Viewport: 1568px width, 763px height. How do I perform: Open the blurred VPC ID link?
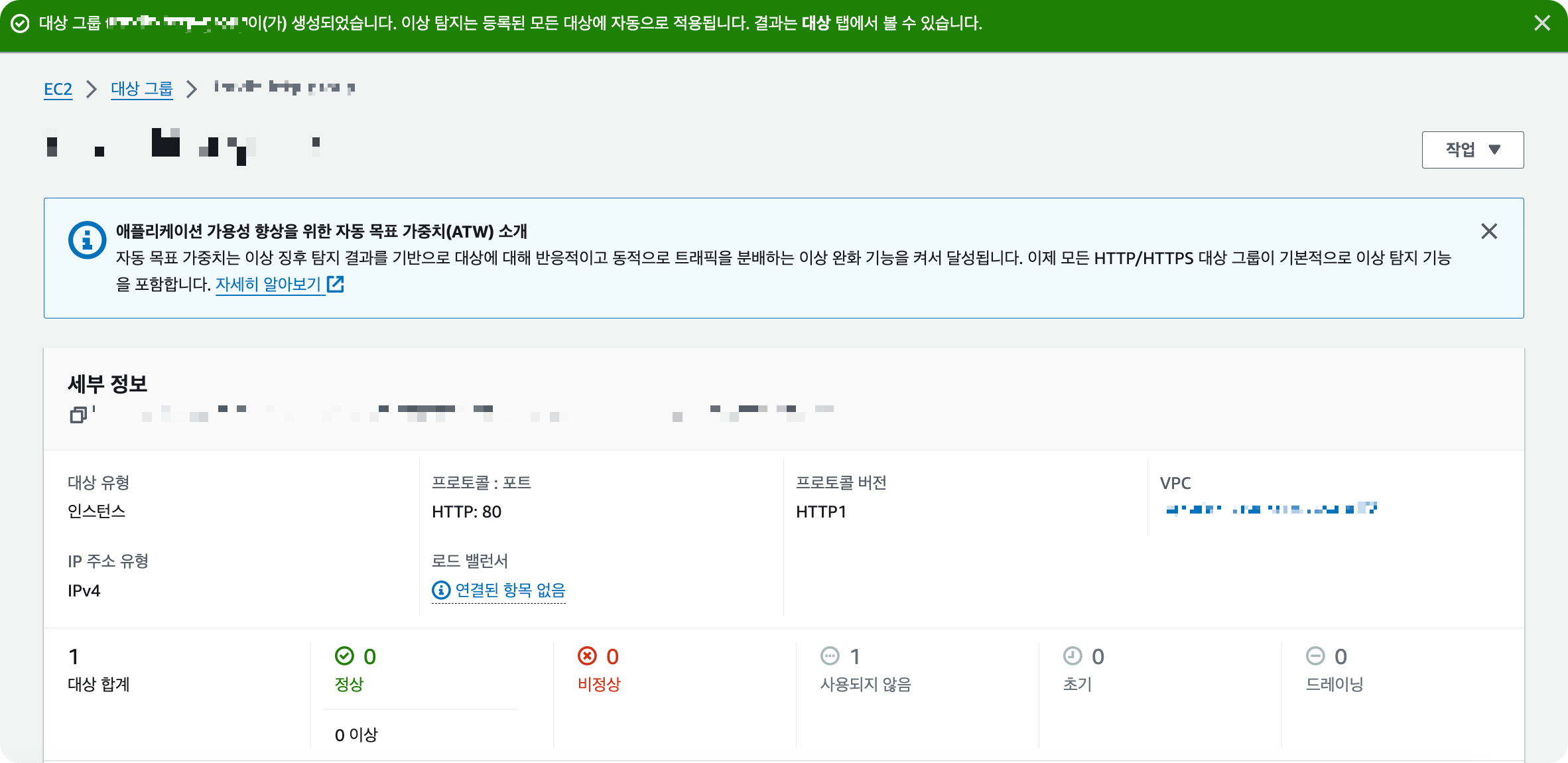coord(1271,509)
